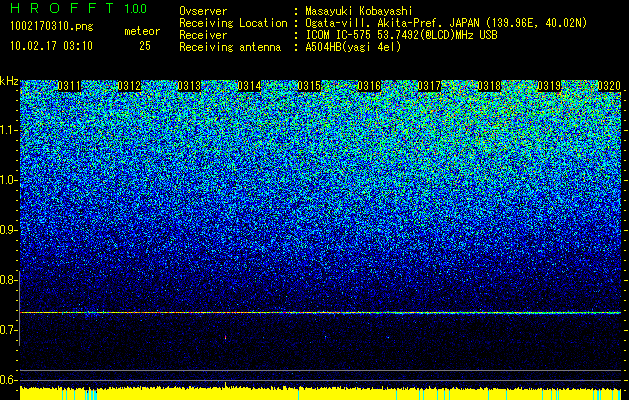This screenshot has height=400, width=629.
Task: Click the 1.0 frequency axis label
Action: [x=8, y=181]
